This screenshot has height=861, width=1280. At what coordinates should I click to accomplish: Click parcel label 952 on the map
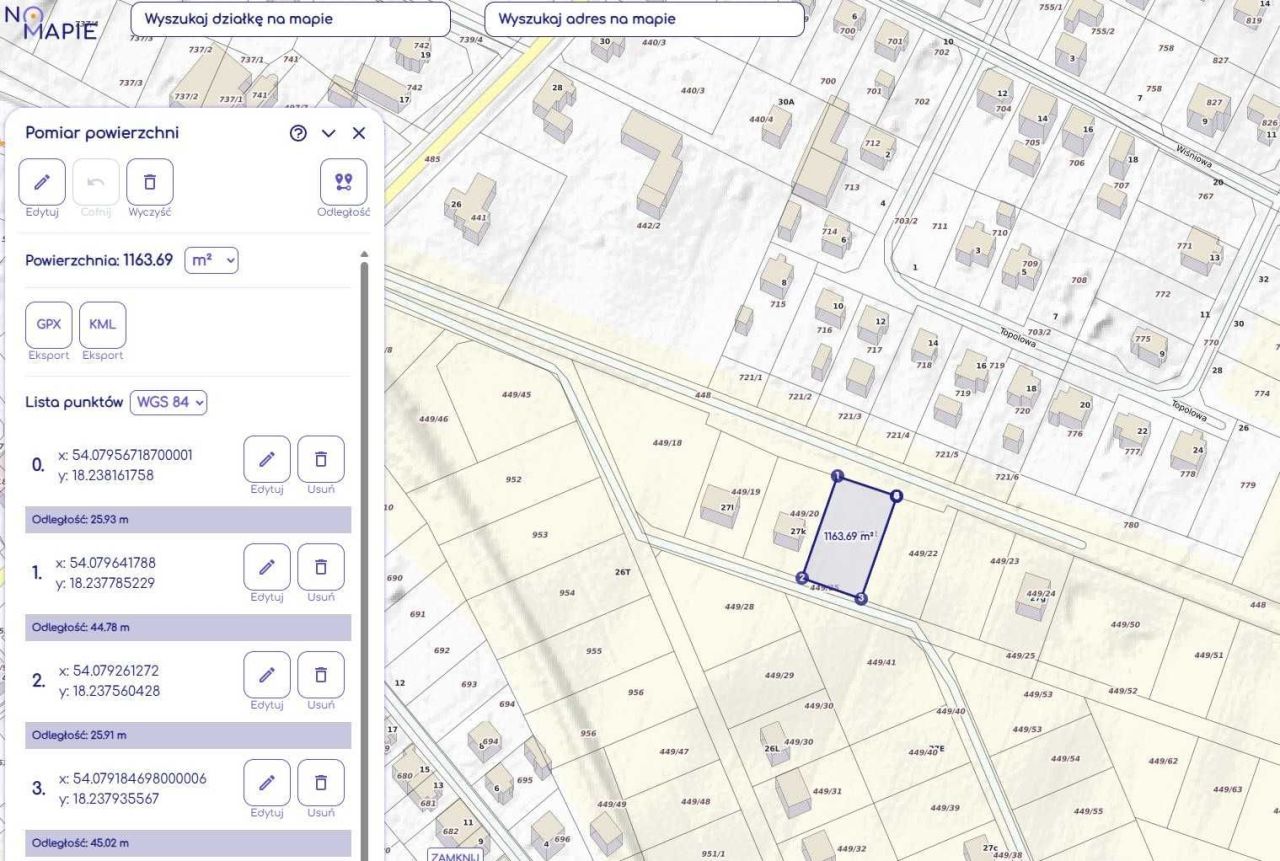click(x=513, y=479)
